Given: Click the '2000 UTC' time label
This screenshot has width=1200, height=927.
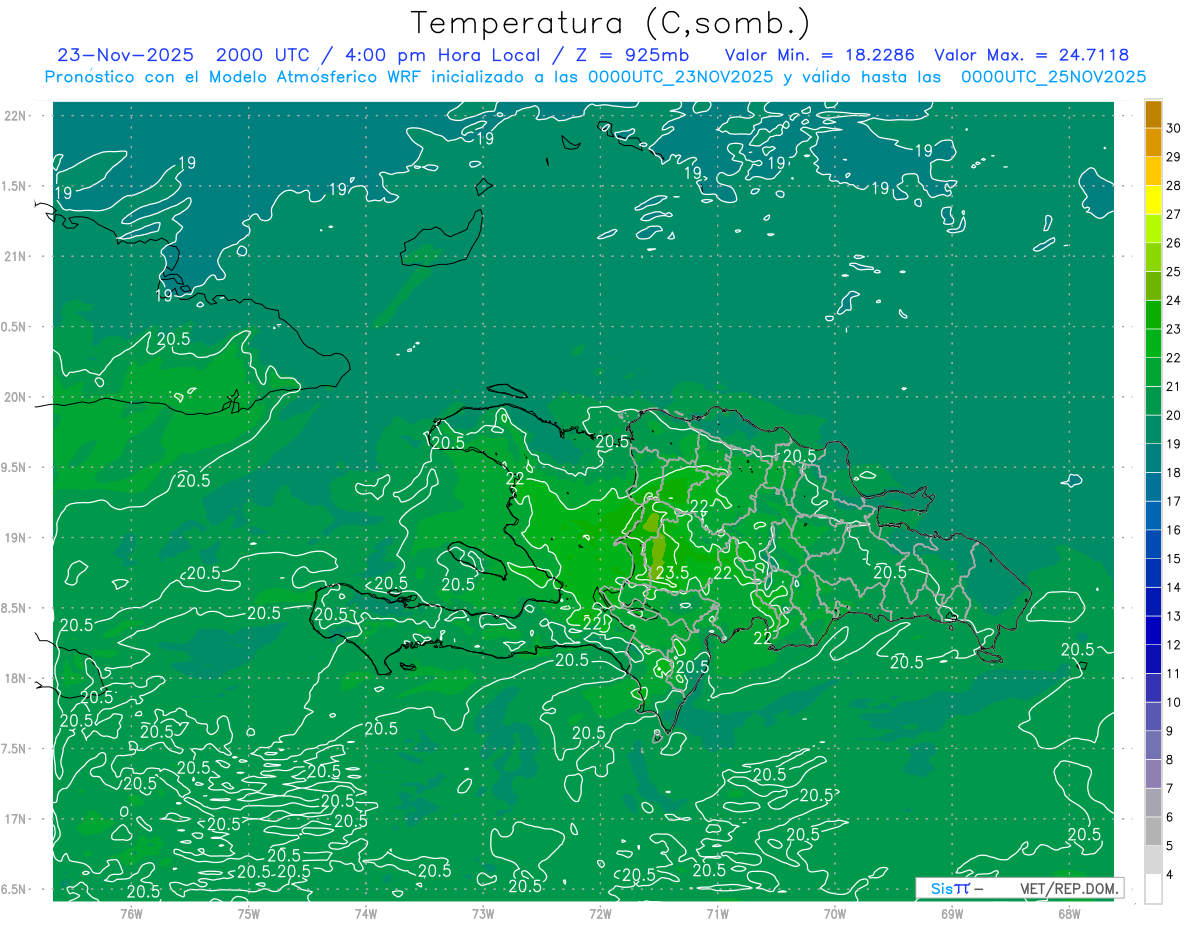Looking at the screenshot, I should 263,55.
